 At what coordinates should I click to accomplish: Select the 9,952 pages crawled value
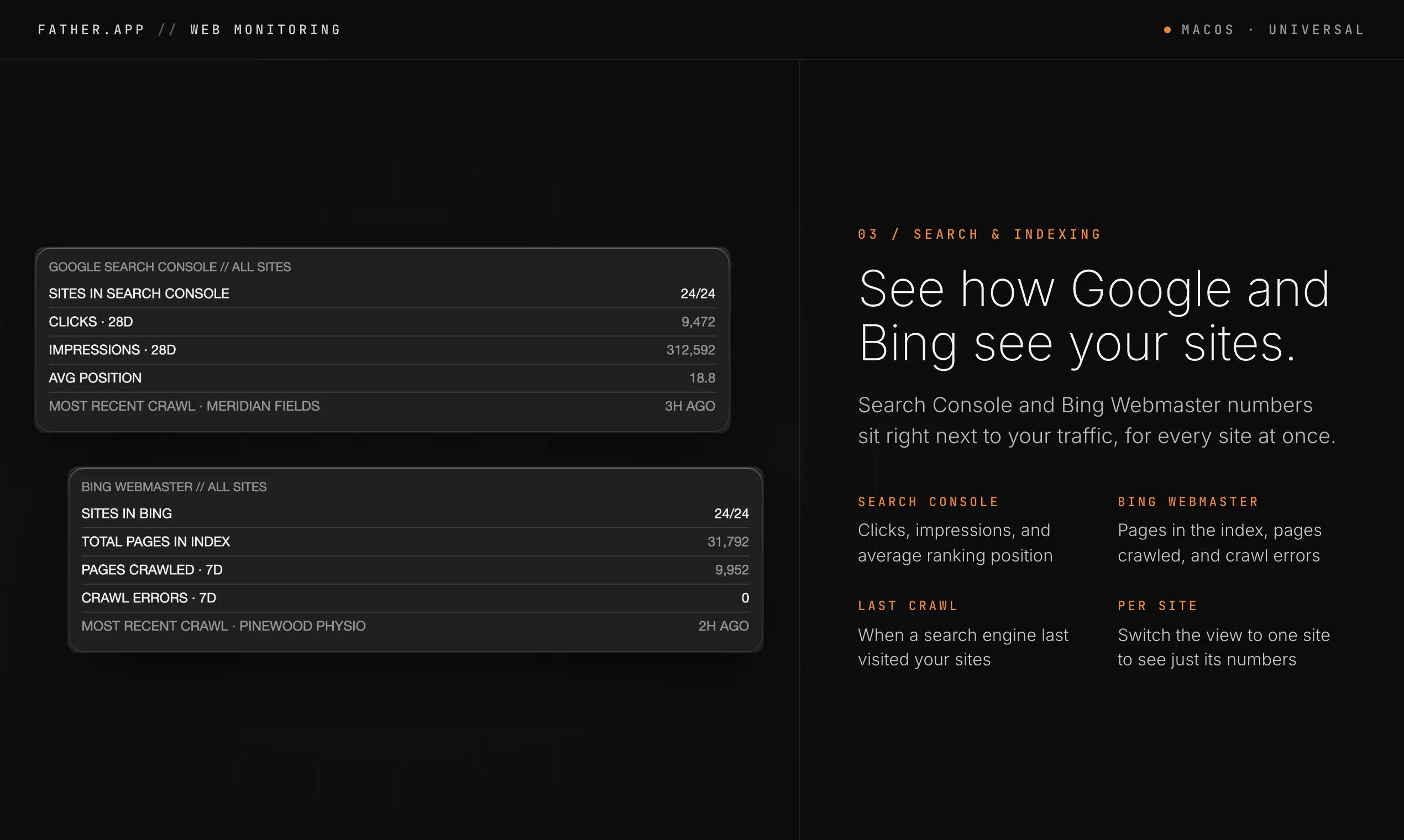click(731, 569)
